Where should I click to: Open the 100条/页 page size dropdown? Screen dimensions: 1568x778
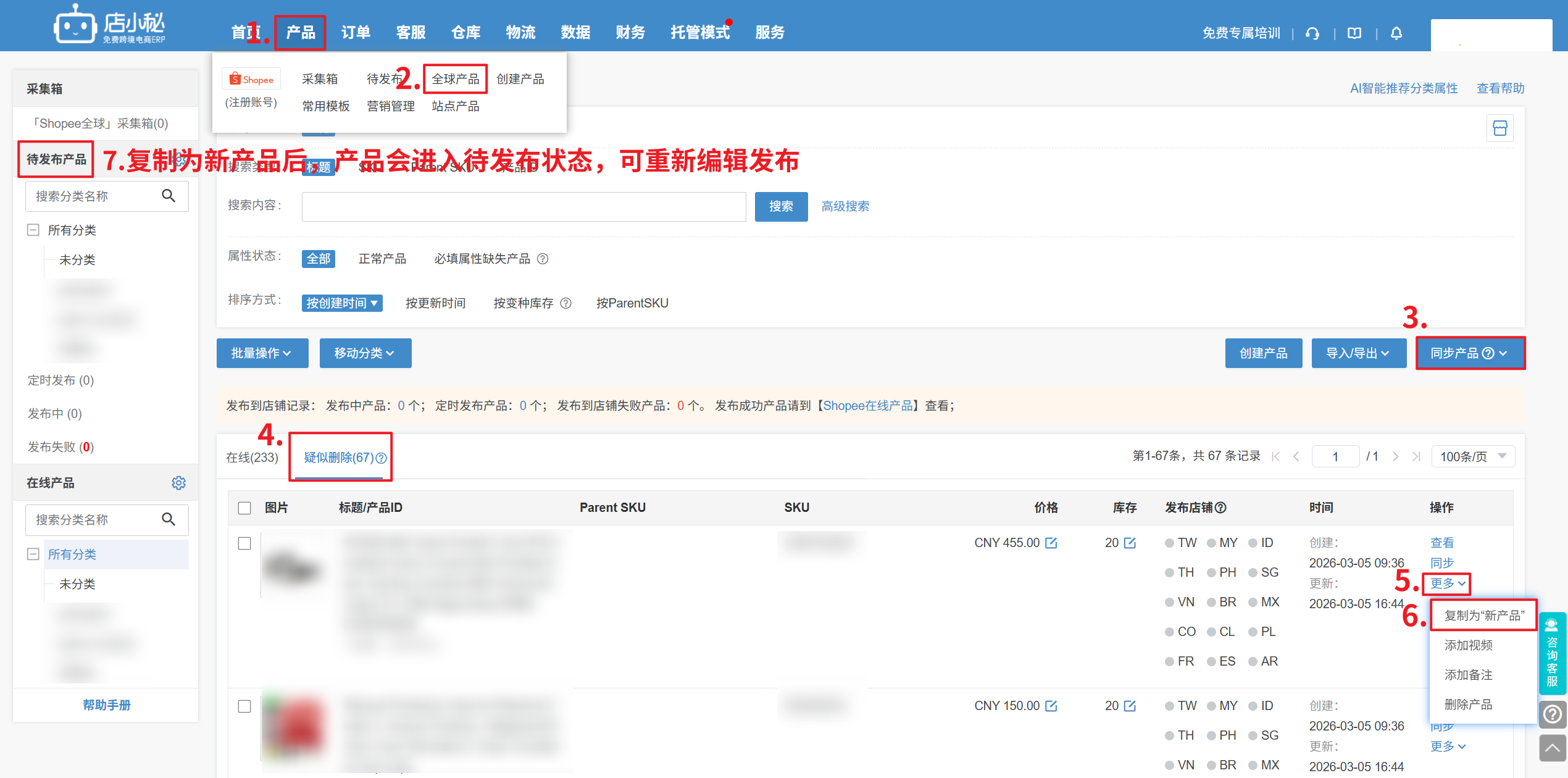click(x=1472, y=456)
